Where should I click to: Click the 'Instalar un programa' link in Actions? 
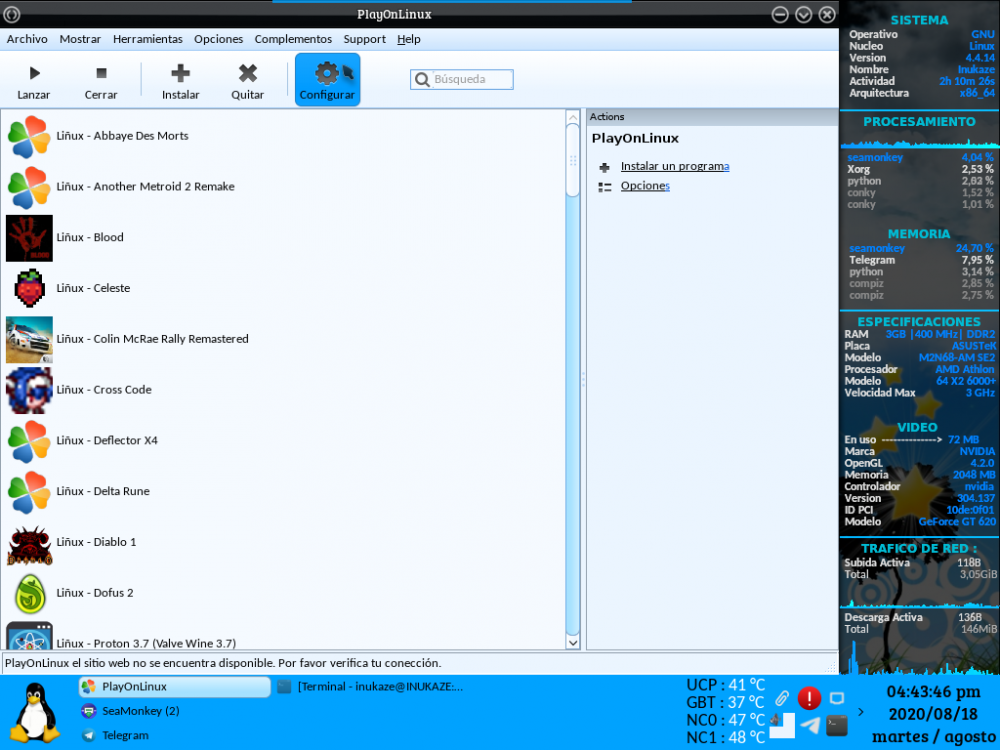point(674,166)
